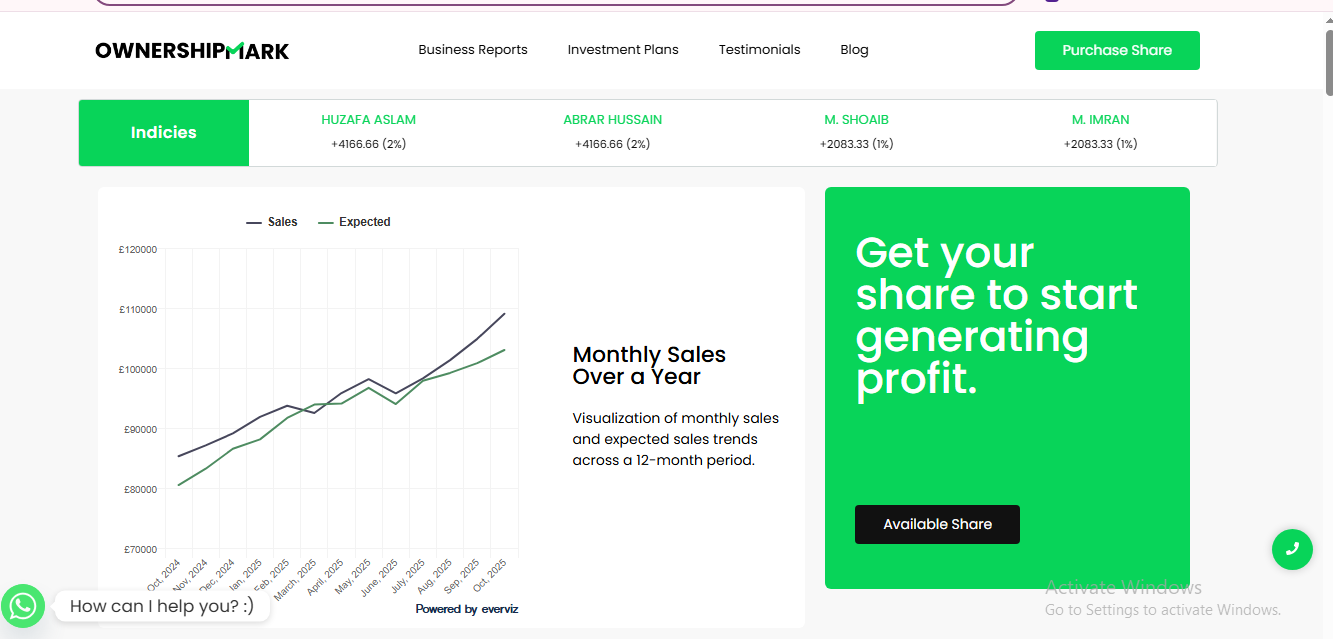Click the WhatsApp chat icon
Viewport: 1333px width, 639px height.
pos(22,606)
